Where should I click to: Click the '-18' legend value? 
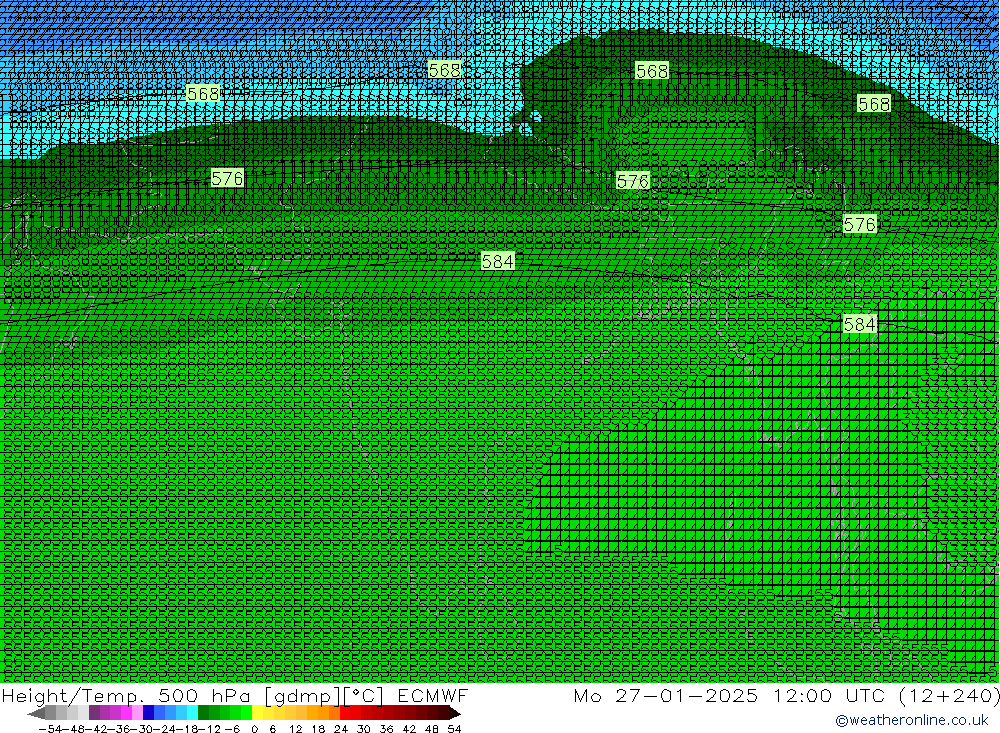187,729
